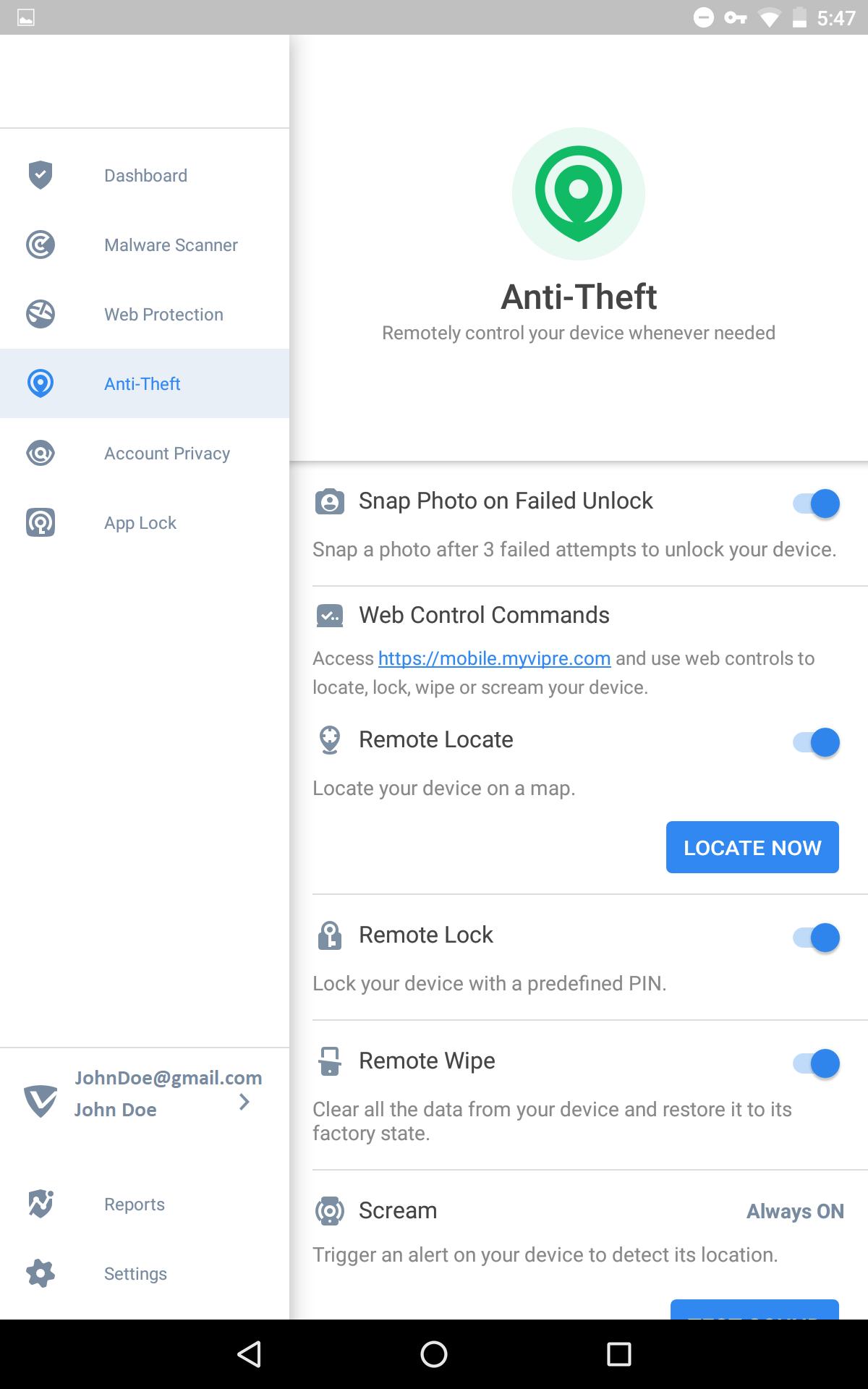Click the LOCATE NOW button

(752, 847)
